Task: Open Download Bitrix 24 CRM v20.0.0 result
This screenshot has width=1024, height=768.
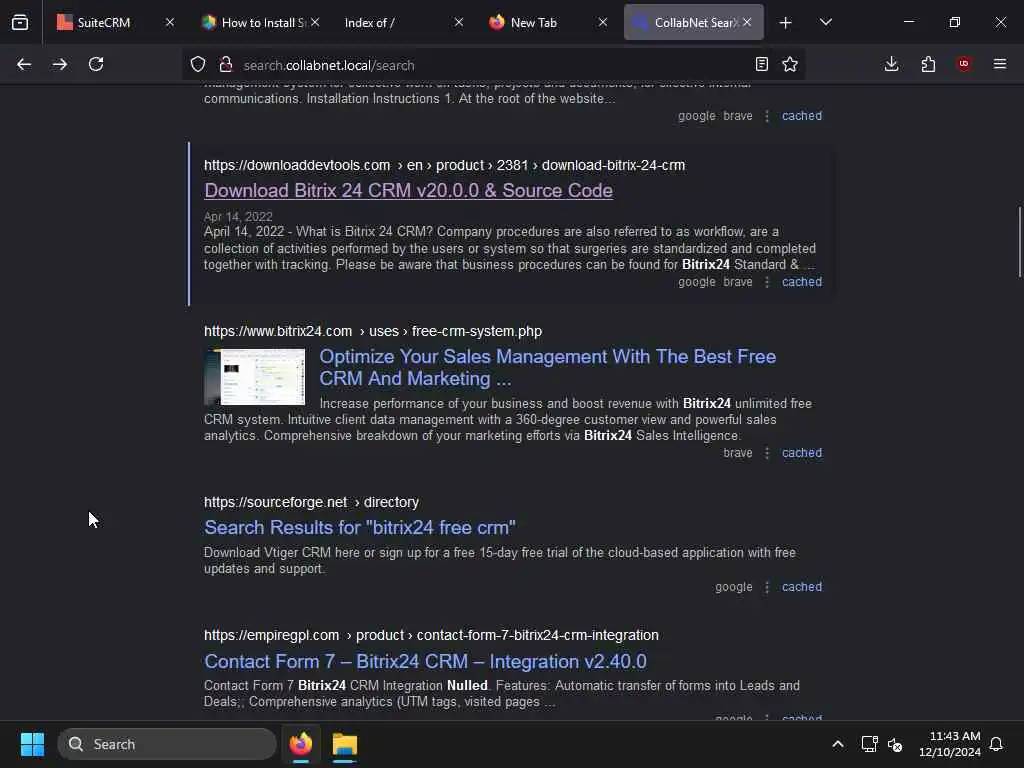Action: click(408, 191)
